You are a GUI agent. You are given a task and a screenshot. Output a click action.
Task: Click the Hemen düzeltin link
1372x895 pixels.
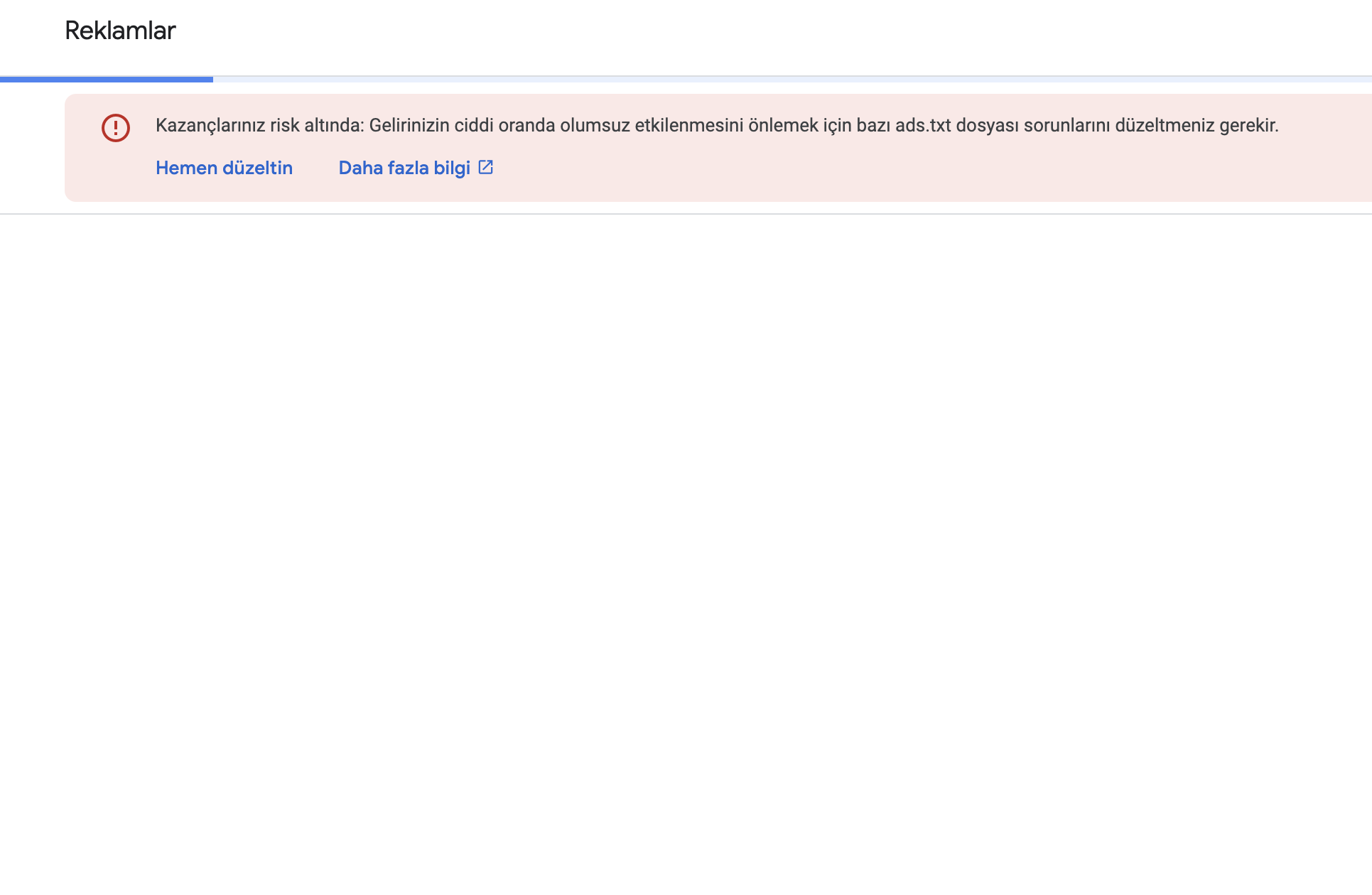(224, 168)
